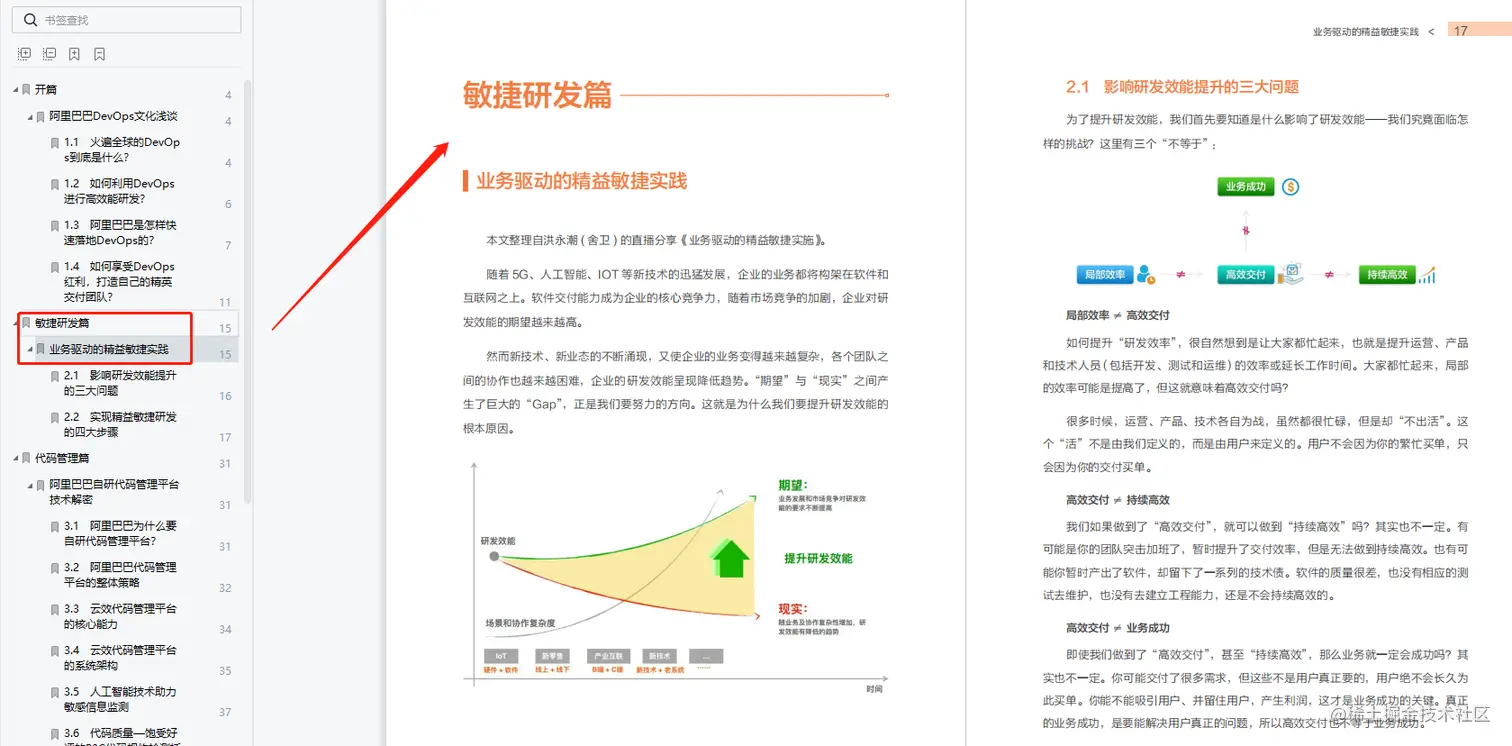Click the add-bookmark icon in the toolbar
This screenshot has height=746, width=1512.
[x=74, y=54]
